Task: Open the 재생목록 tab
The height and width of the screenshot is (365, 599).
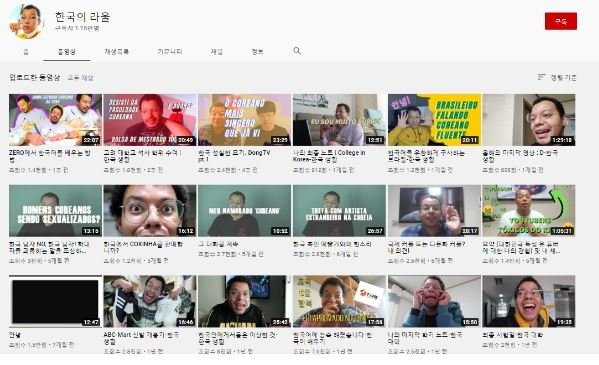Action: tap(117, 52)
